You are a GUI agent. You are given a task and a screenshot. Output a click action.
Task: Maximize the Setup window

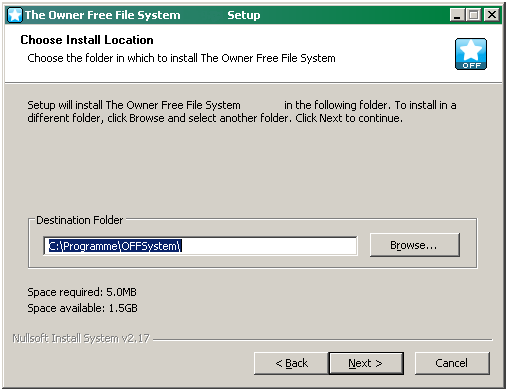tap(474, 15)
